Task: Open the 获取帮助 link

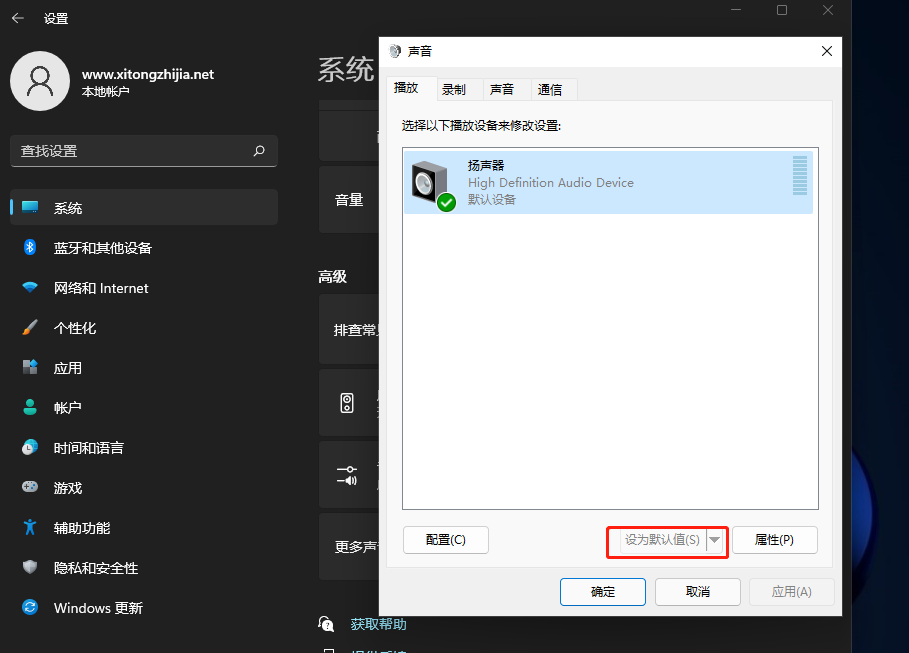Action: (x=379, y=624)
